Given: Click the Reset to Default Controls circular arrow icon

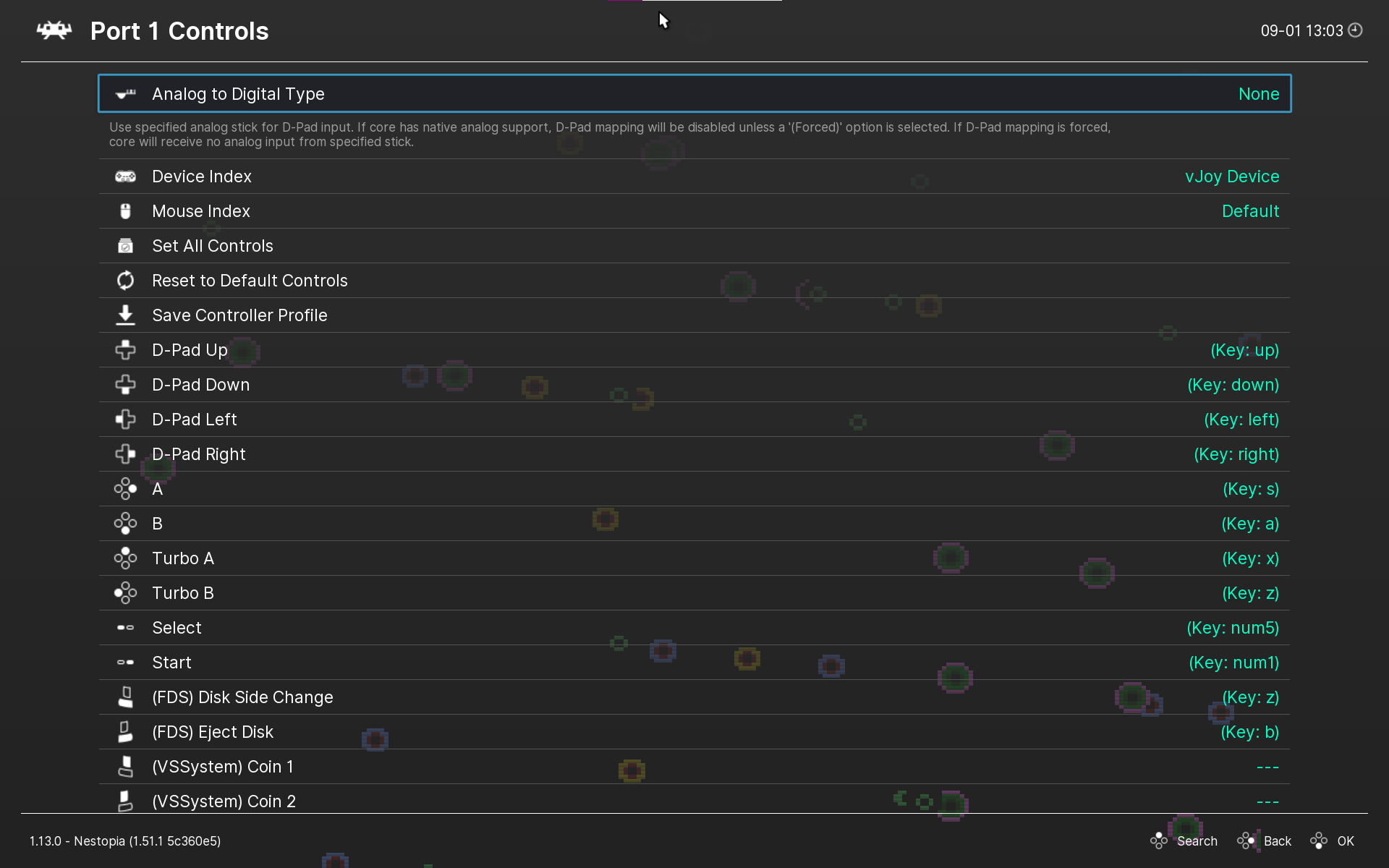Looking at the screenshot, I should [125, 281].
